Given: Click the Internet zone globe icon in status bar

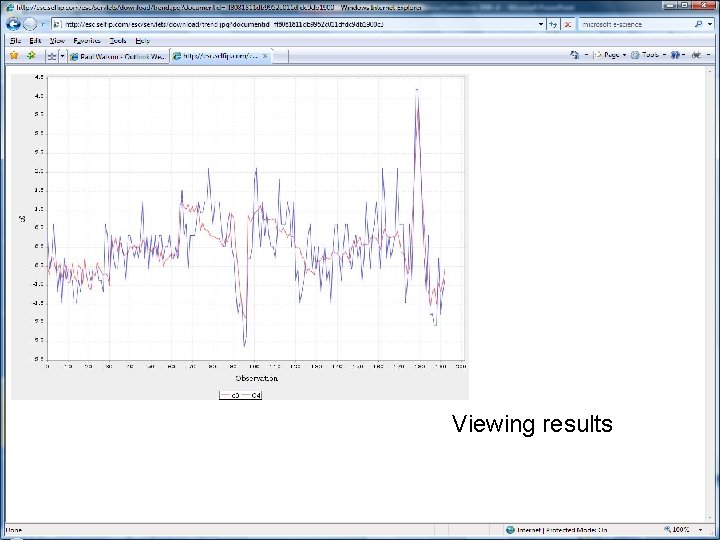Looking at the screenshot, I should pos(510,530).
